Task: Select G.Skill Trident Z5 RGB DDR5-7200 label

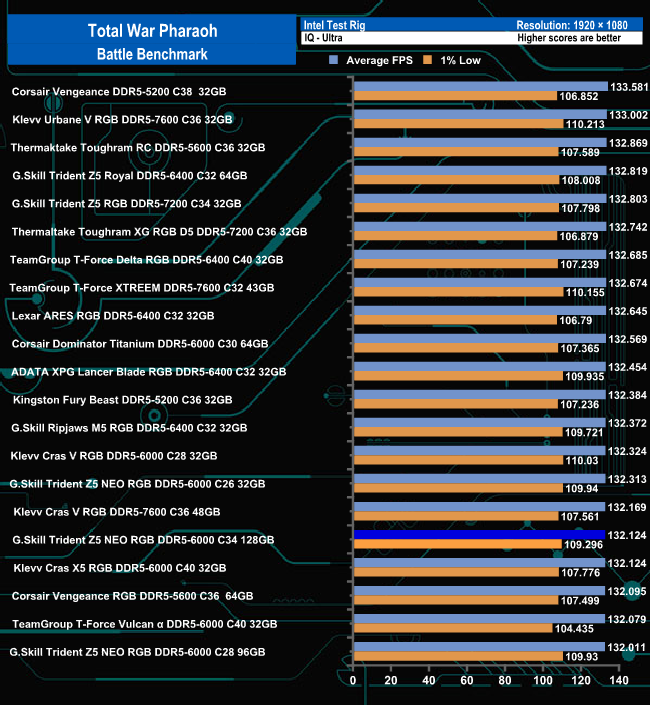Action: (x=126, y=204)
